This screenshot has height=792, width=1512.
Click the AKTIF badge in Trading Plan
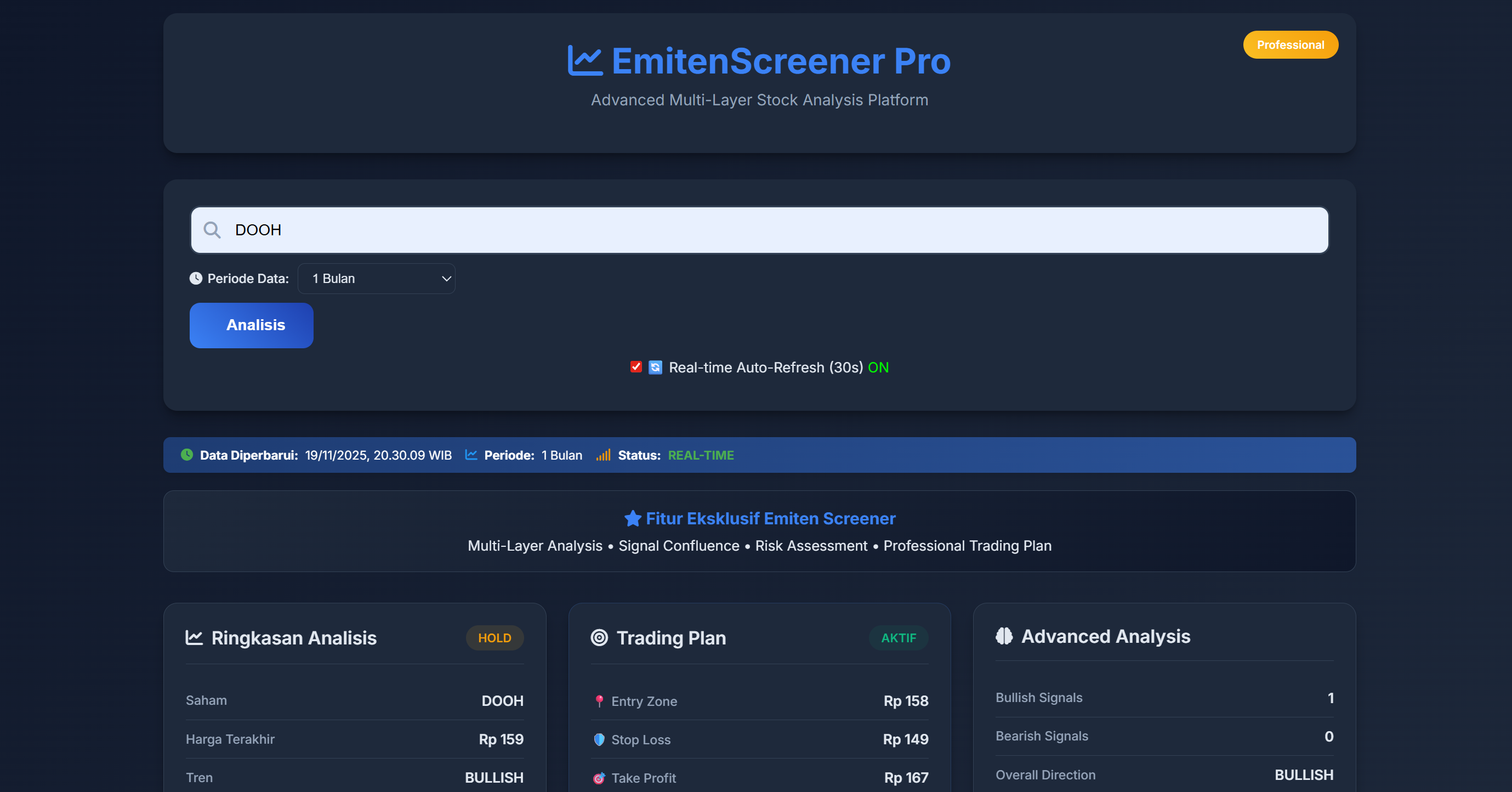click(x=898, y=637)
